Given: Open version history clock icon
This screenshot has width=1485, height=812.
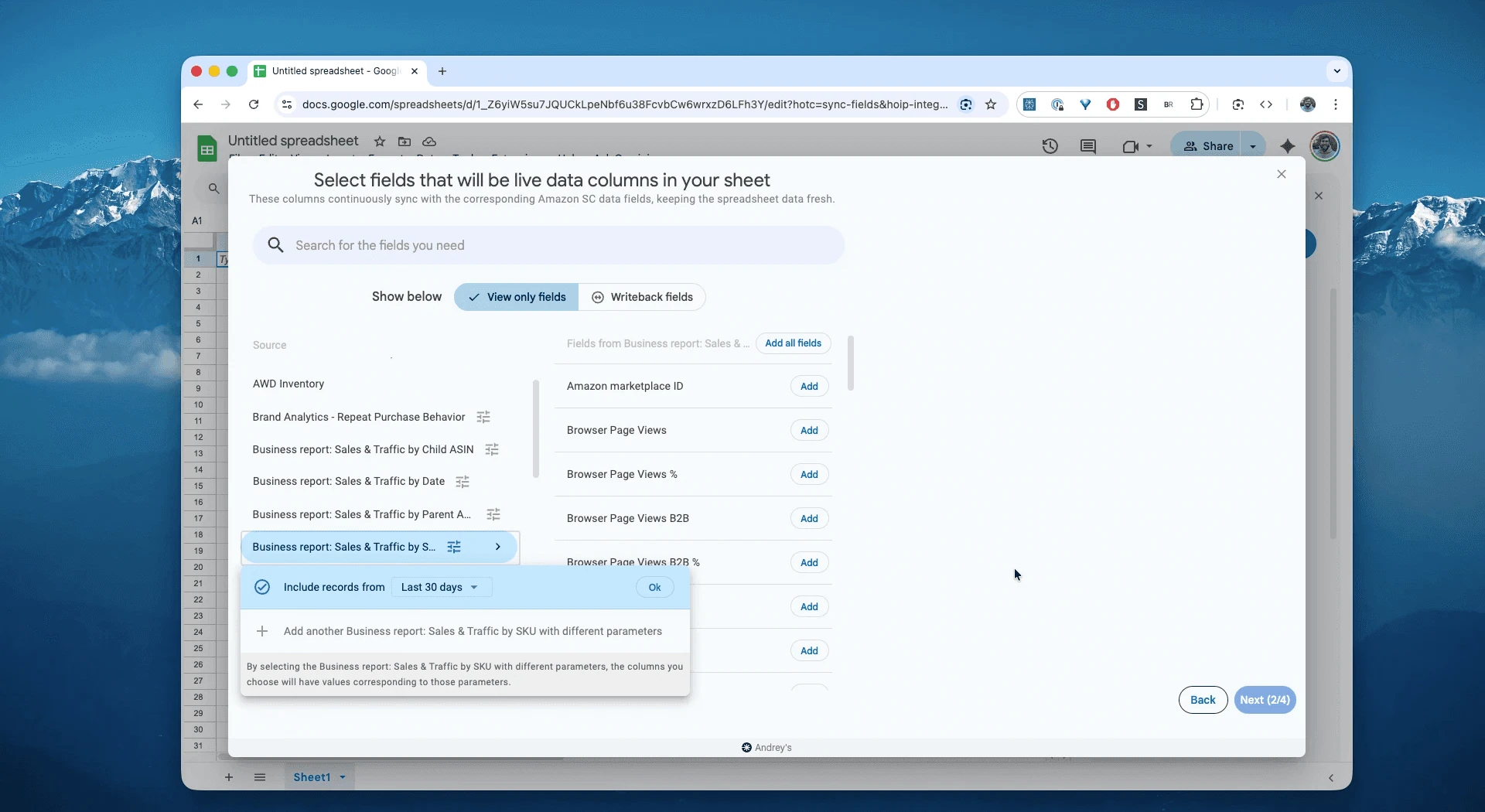Looking at the screenshot, I should (1050, 146).
